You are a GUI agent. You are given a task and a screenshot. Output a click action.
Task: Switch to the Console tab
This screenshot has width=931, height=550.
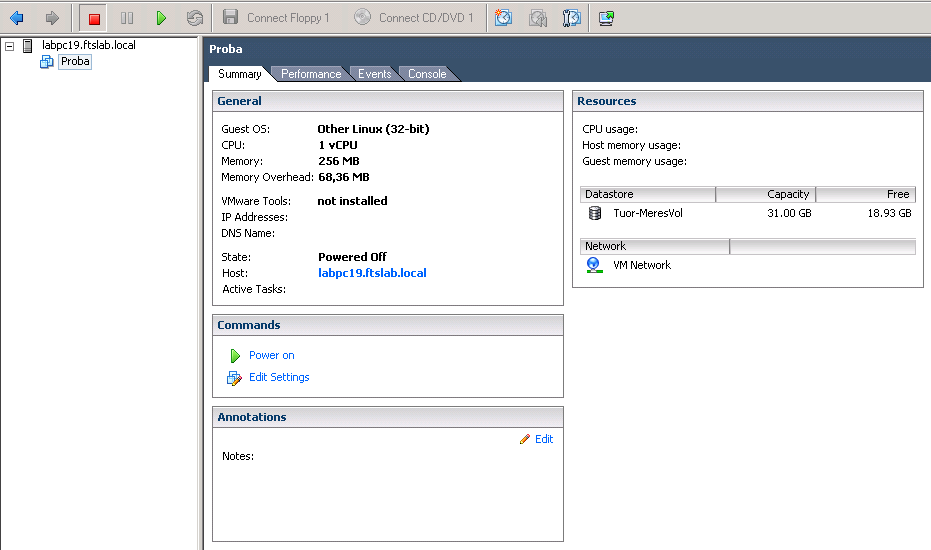pos(427,74)
